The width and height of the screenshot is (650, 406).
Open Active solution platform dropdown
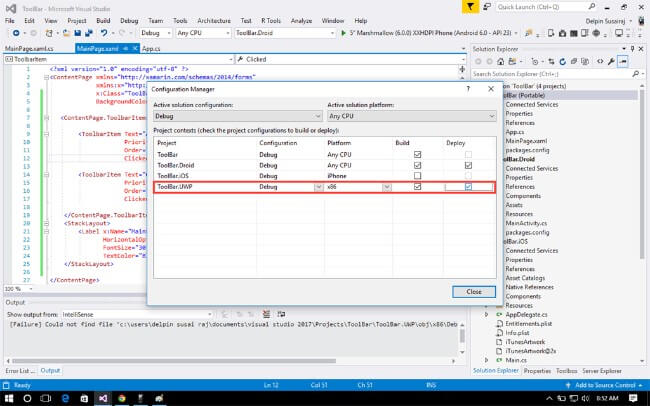(412, 116)
